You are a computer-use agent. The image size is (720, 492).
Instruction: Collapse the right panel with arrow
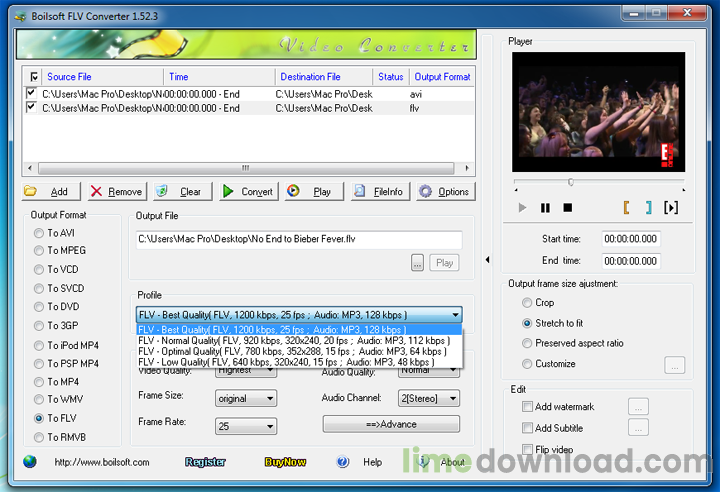click(x=487, y=260)
